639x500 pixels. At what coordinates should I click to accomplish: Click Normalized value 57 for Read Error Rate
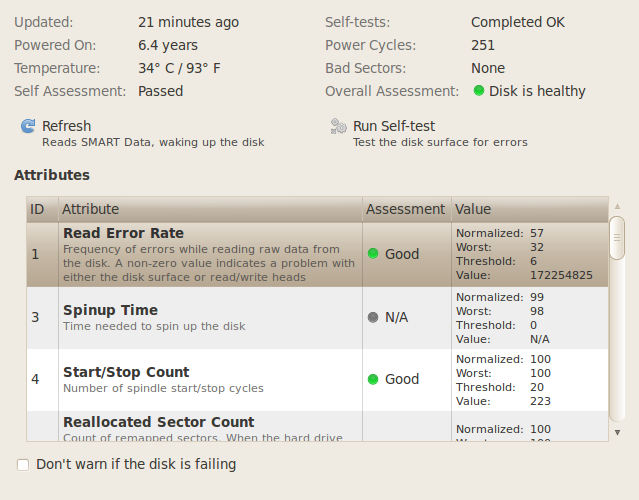click(537, 233)
